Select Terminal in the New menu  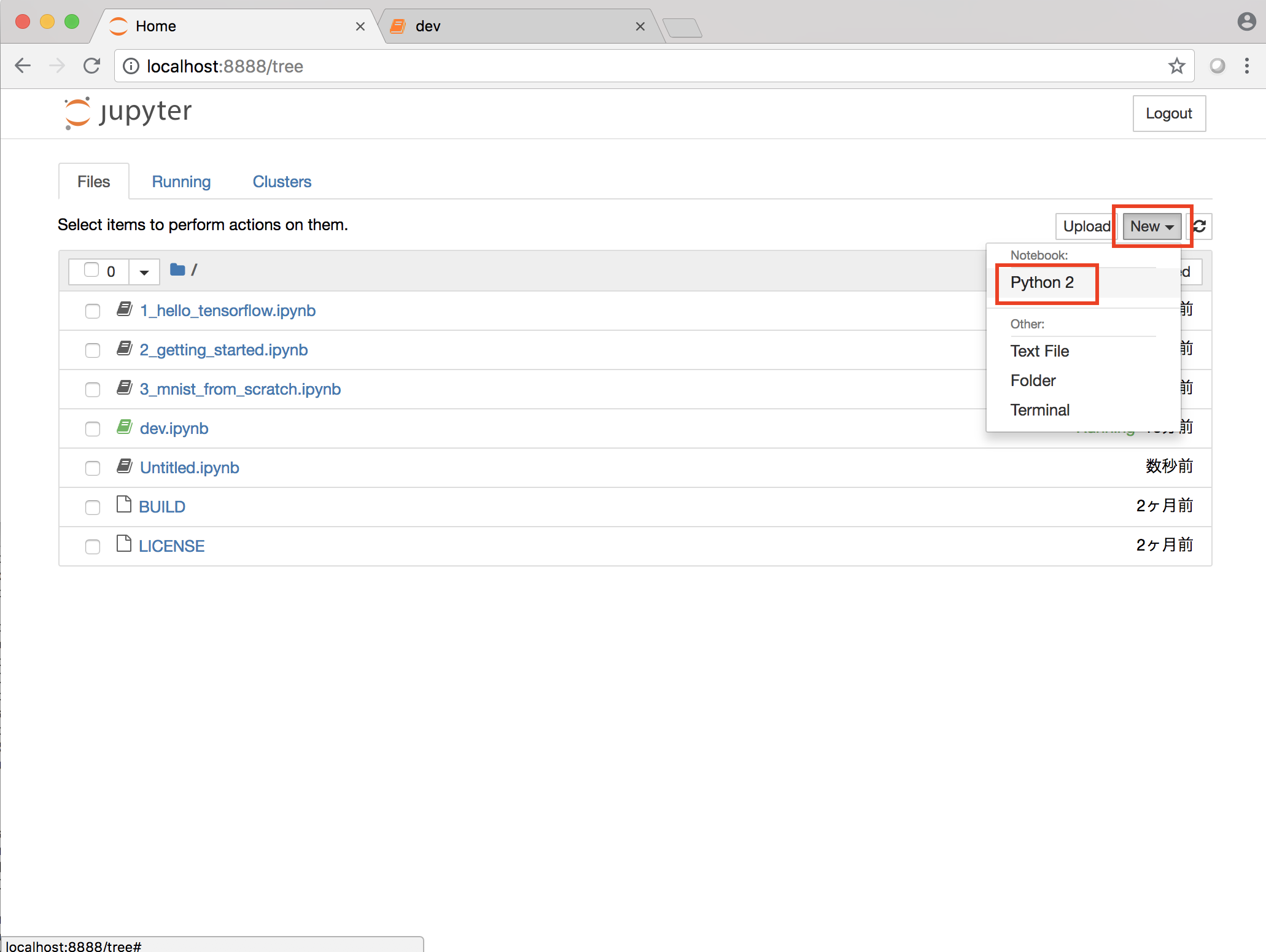pos(1039,410)
